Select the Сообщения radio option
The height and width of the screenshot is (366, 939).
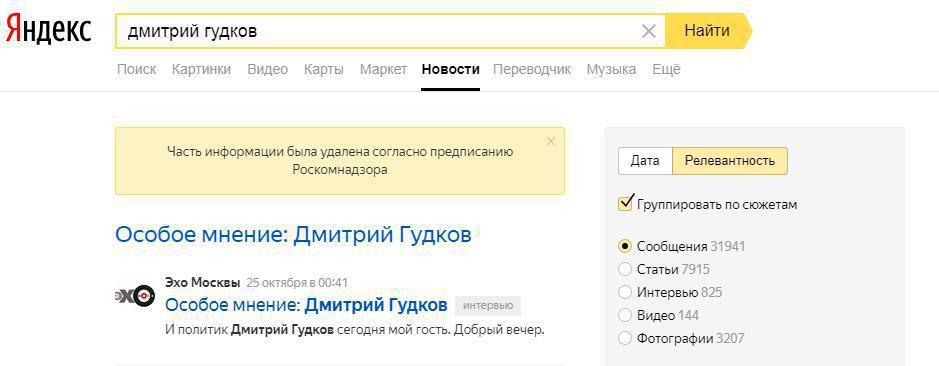pos(625,246)
